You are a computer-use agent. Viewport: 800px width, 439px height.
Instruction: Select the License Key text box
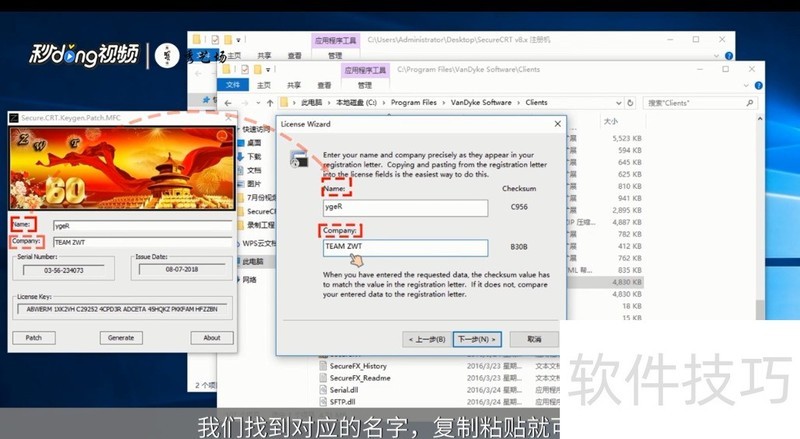point(123,310)
